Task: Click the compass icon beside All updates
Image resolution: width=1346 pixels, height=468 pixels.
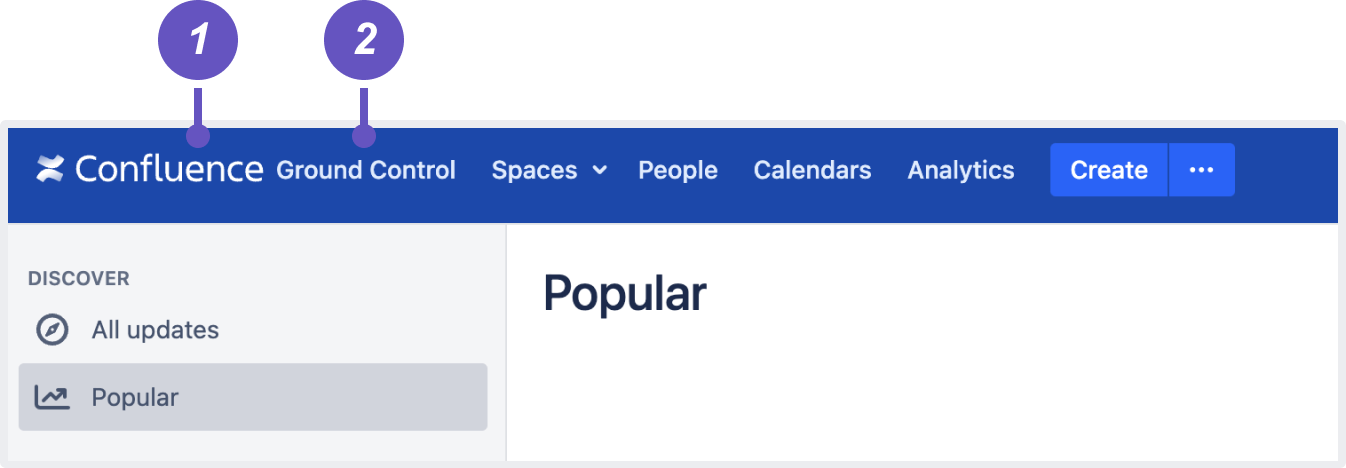Action: (51, 330)
